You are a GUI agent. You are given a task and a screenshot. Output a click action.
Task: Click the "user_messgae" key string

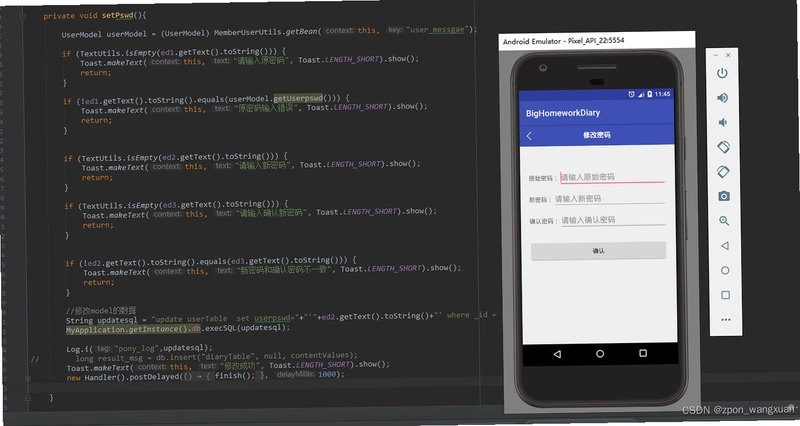[x=437, y=30]
